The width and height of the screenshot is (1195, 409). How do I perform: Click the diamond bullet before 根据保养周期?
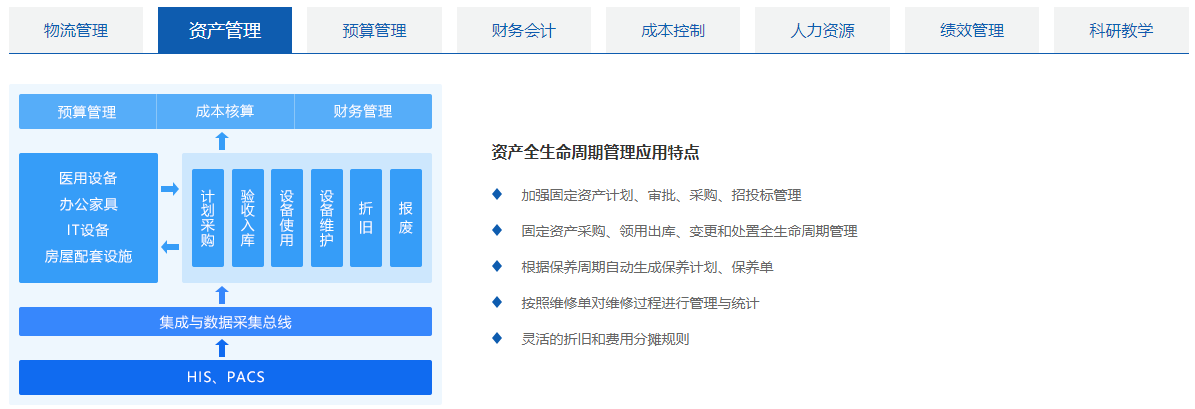(498, 266)
